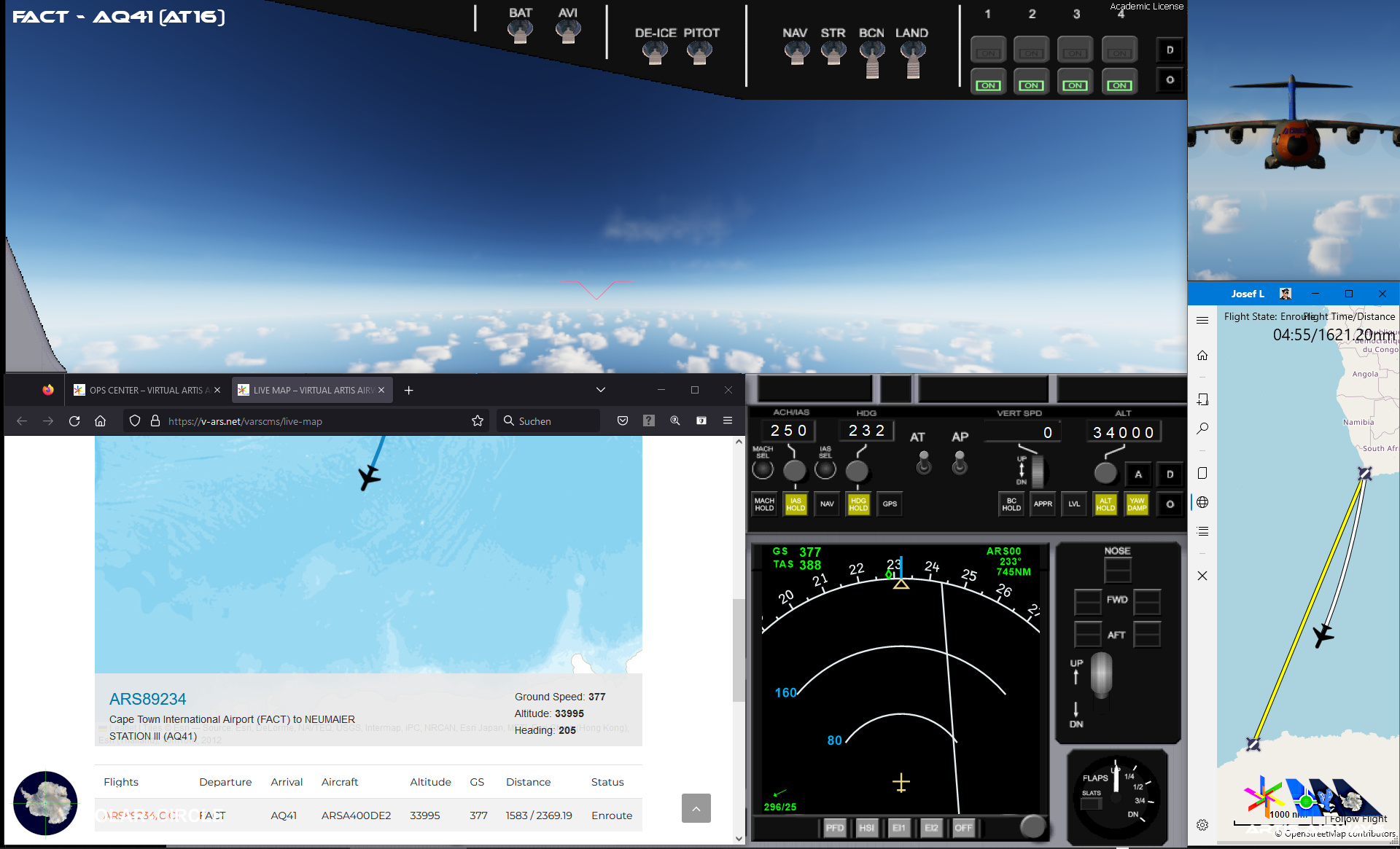
Task: Toggle the STR strobe switch
Action: point(833,52)
